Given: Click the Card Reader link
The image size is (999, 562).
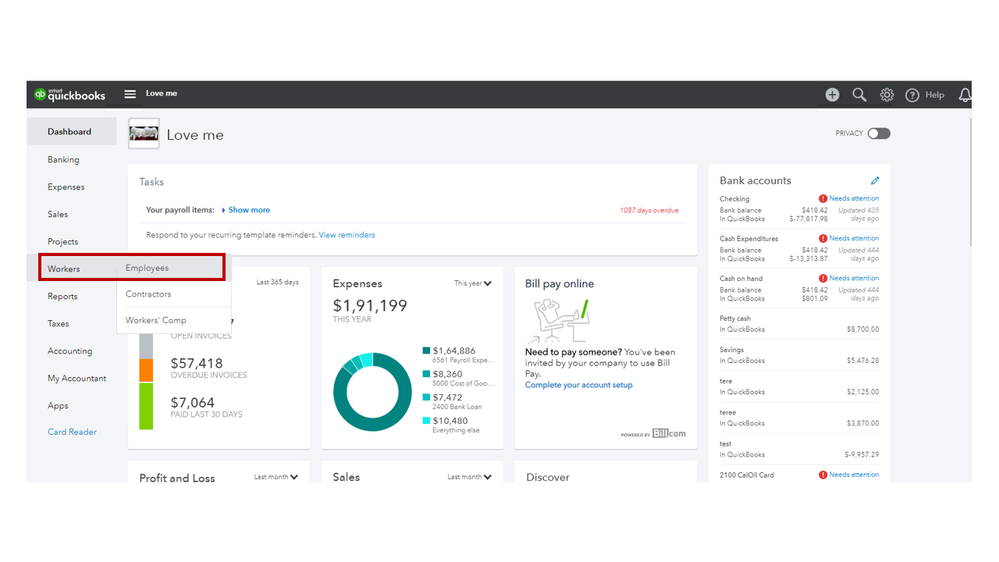Looking at the screenshot, I should [x=72, y=432].
